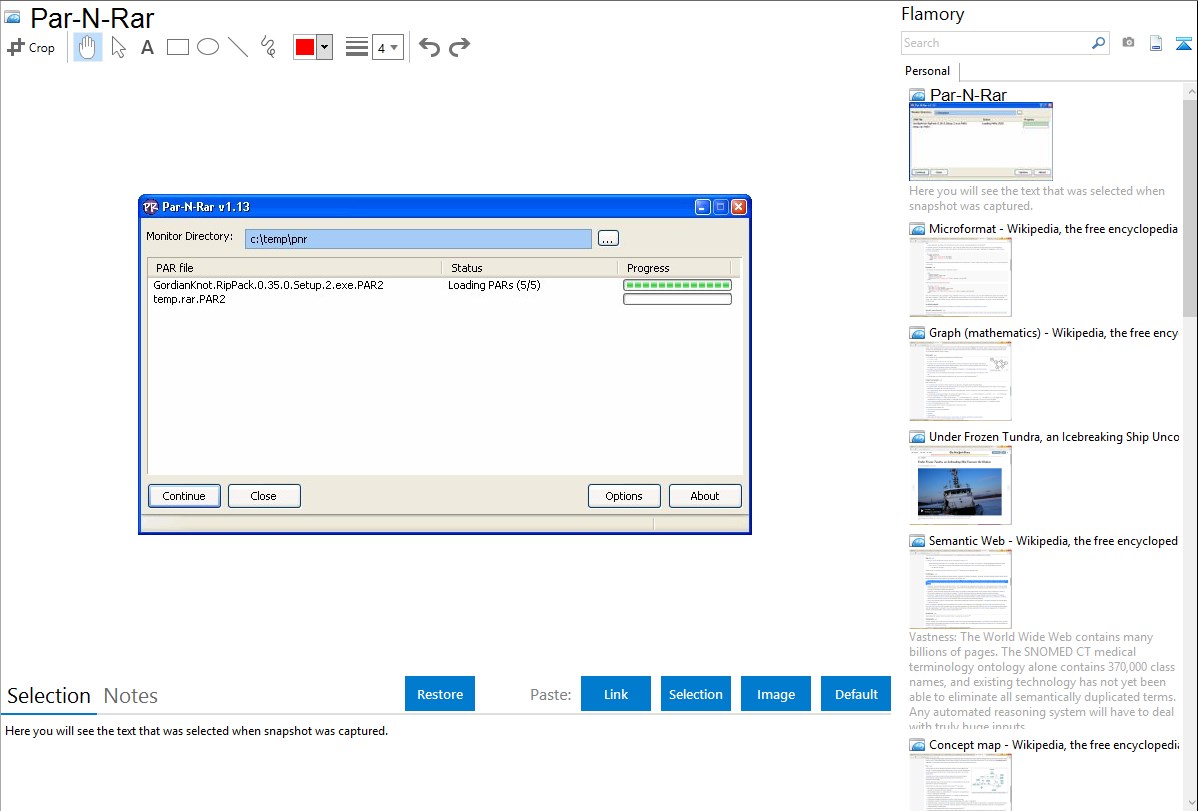Click the Flamory sidebar scrollbar

coord(1190,206)
